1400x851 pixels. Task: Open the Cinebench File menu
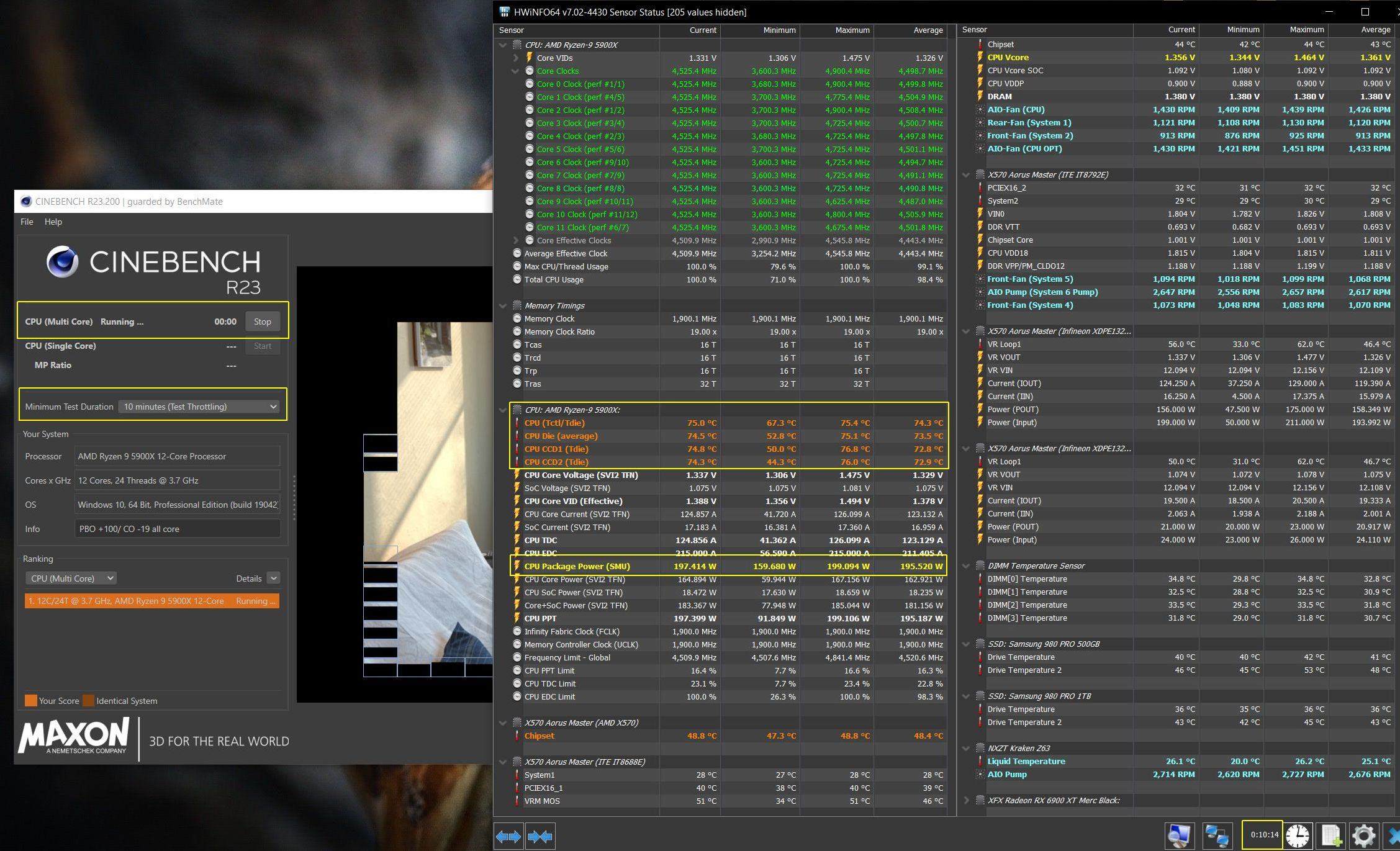coord(27,222)
